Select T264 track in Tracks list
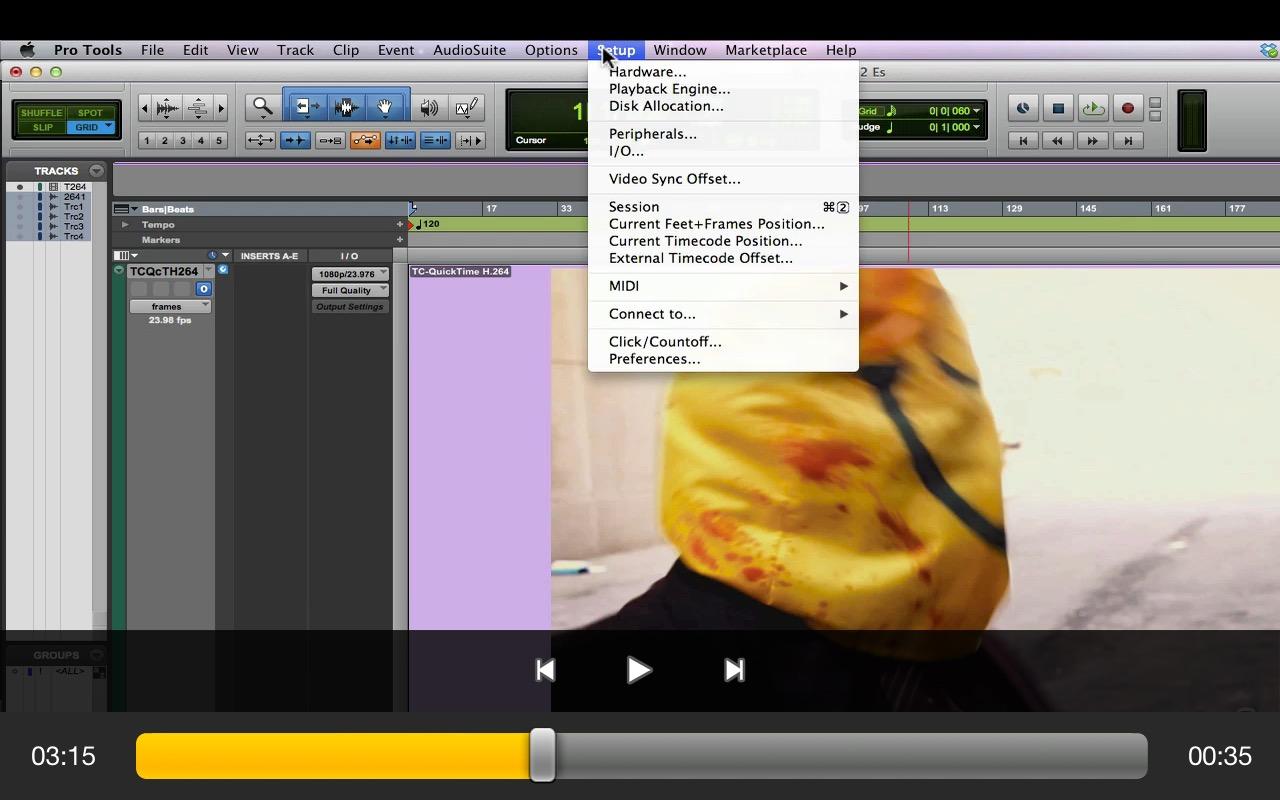 tap(75, 187)
